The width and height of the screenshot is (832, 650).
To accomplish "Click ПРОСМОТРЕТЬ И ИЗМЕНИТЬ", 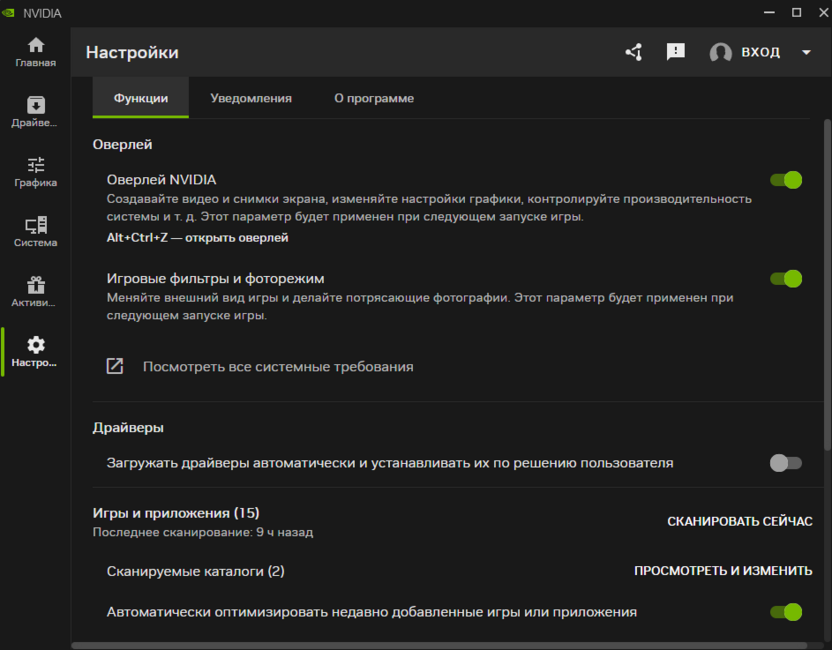I will point(723,570).
